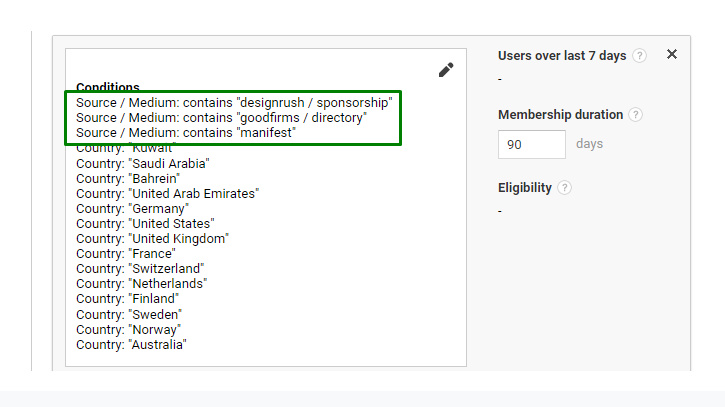Click help icon beside Eligibility
725x407 pixels.
(565, 188)
